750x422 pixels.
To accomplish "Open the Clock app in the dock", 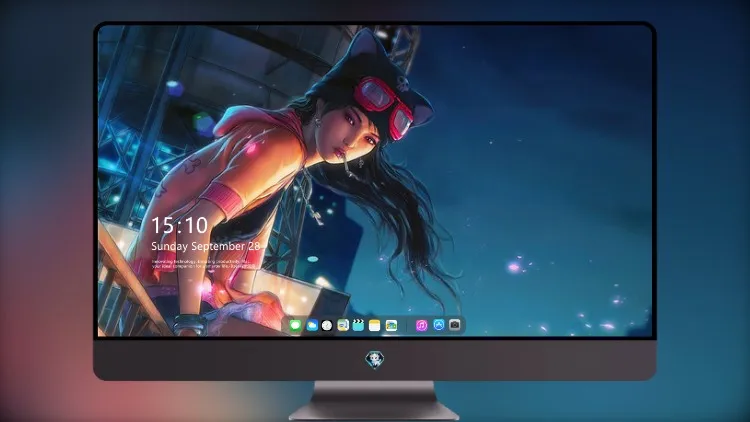I will point(327,325).
